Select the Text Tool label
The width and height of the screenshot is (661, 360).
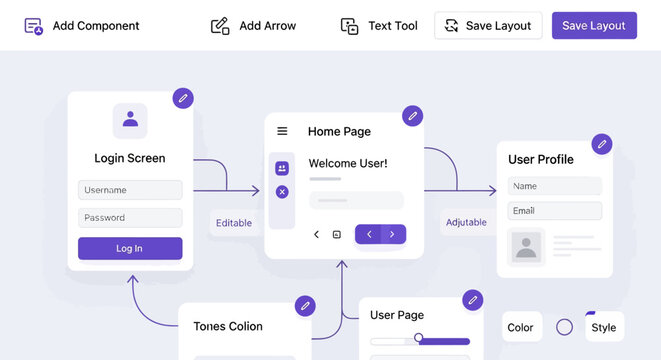(393, 26)
